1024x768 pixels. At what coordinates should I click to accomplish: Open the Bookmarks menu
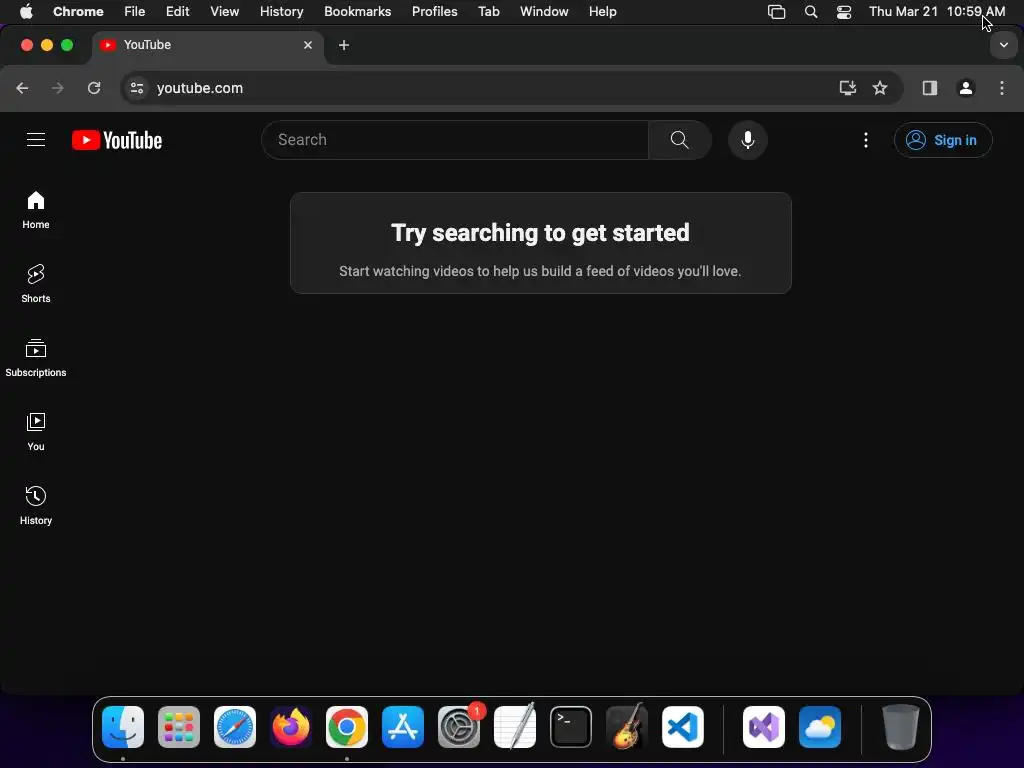pyautogui.click(x=358, y=12)
